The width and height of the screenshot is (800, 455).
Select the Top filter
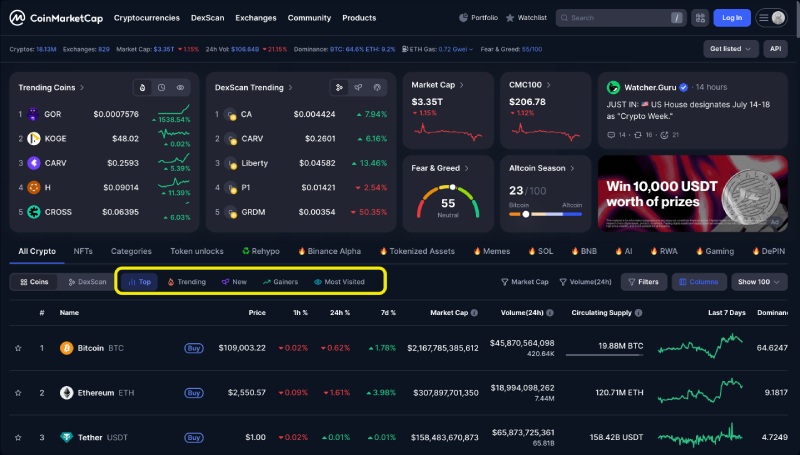pyautogui.click(x=139, y=282)
